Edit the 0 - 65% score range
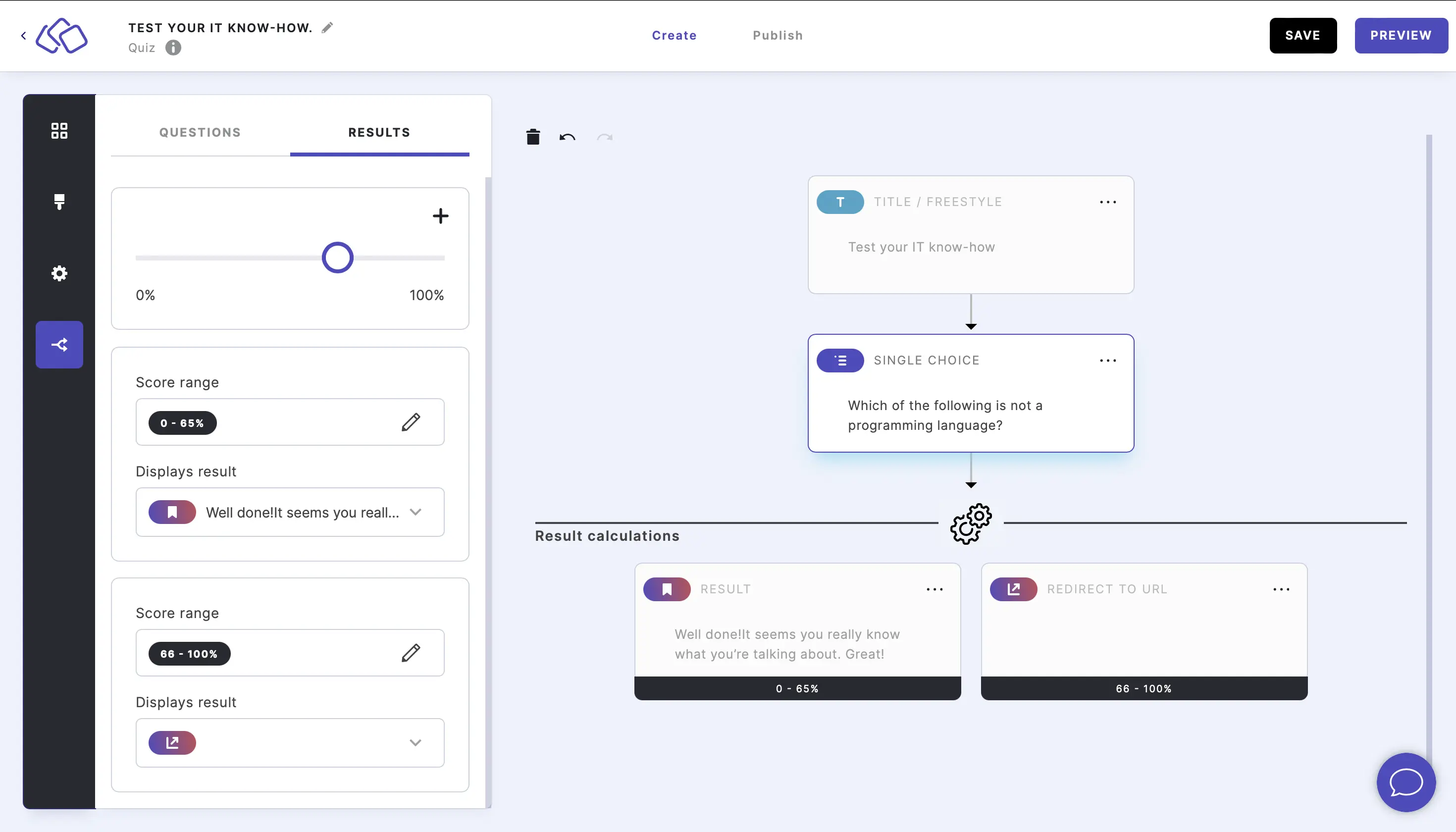The image size is (1456, 832). [411, 422]
